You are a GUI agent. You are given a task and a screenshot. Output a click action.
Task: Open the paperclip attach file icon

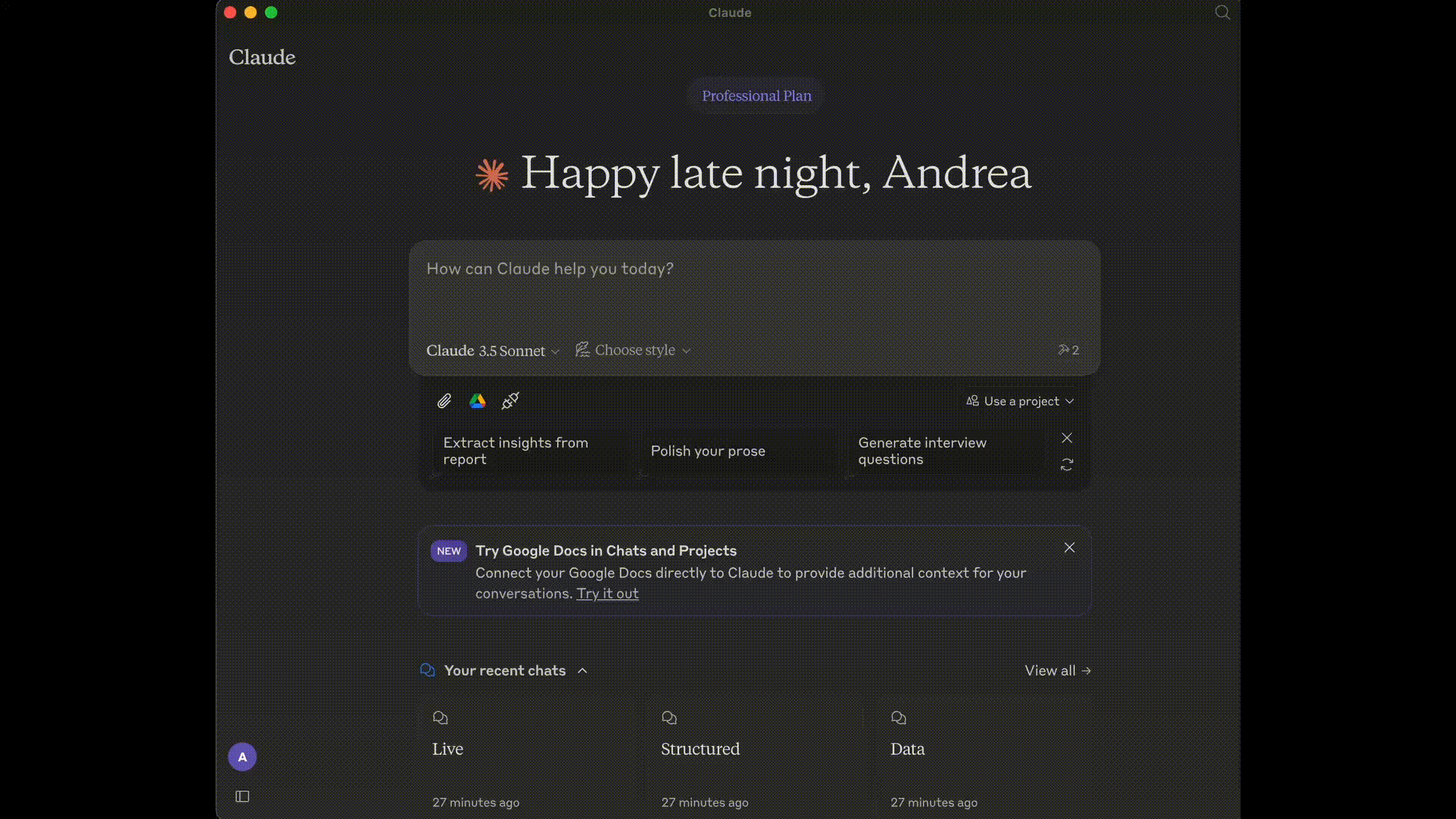[444, 401]
